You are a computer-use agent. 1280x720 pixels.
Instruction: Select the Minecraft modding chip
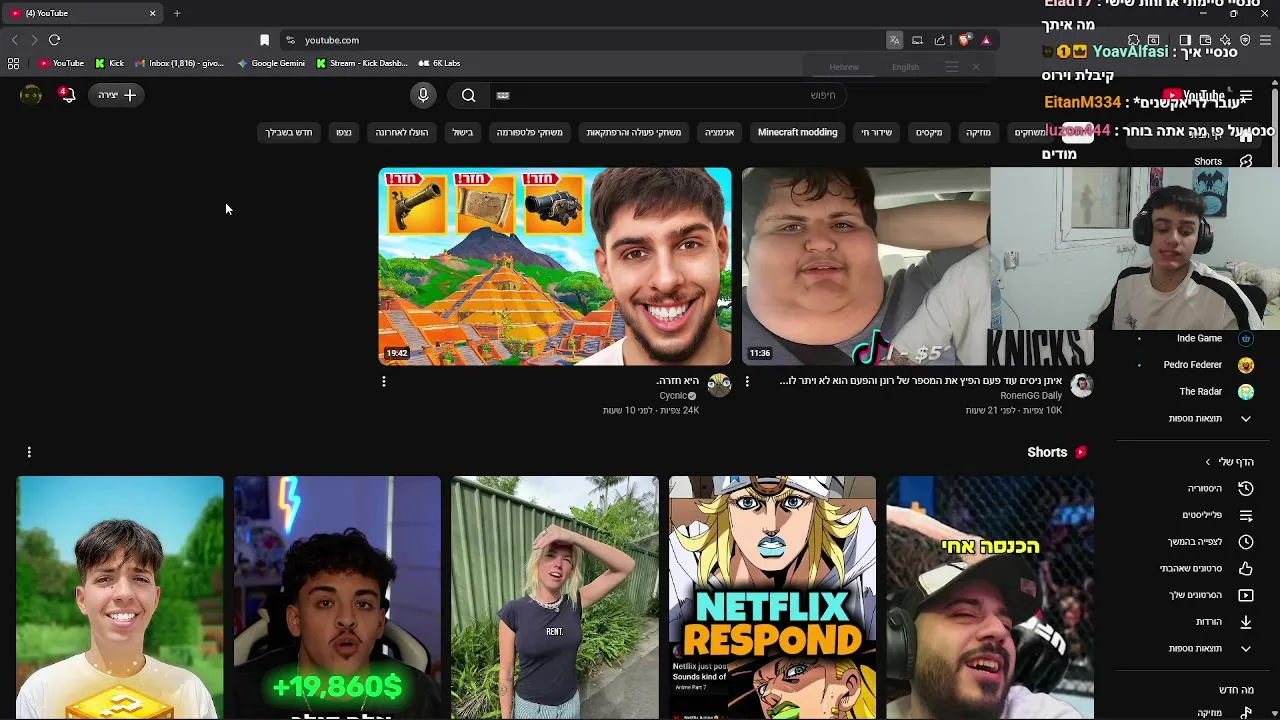pos(797,132)
